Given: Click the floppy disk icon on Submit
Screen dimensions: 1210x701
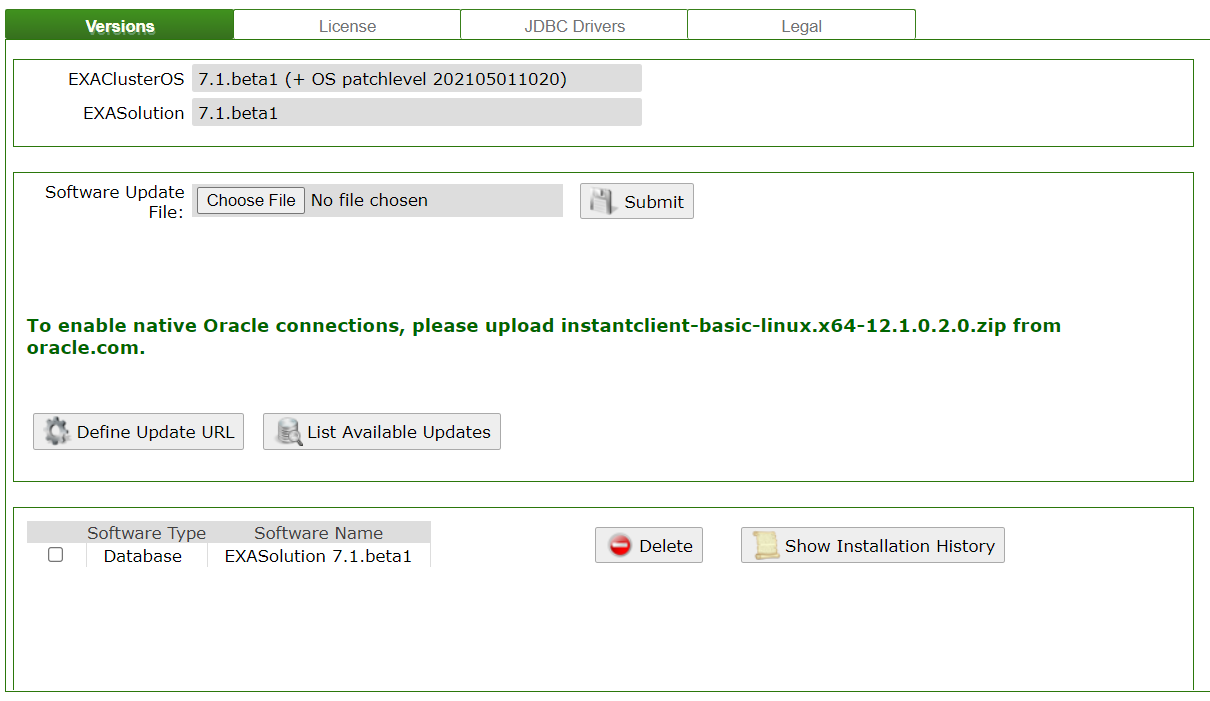Looking at the screenshot, I should [x=602, y=201].
